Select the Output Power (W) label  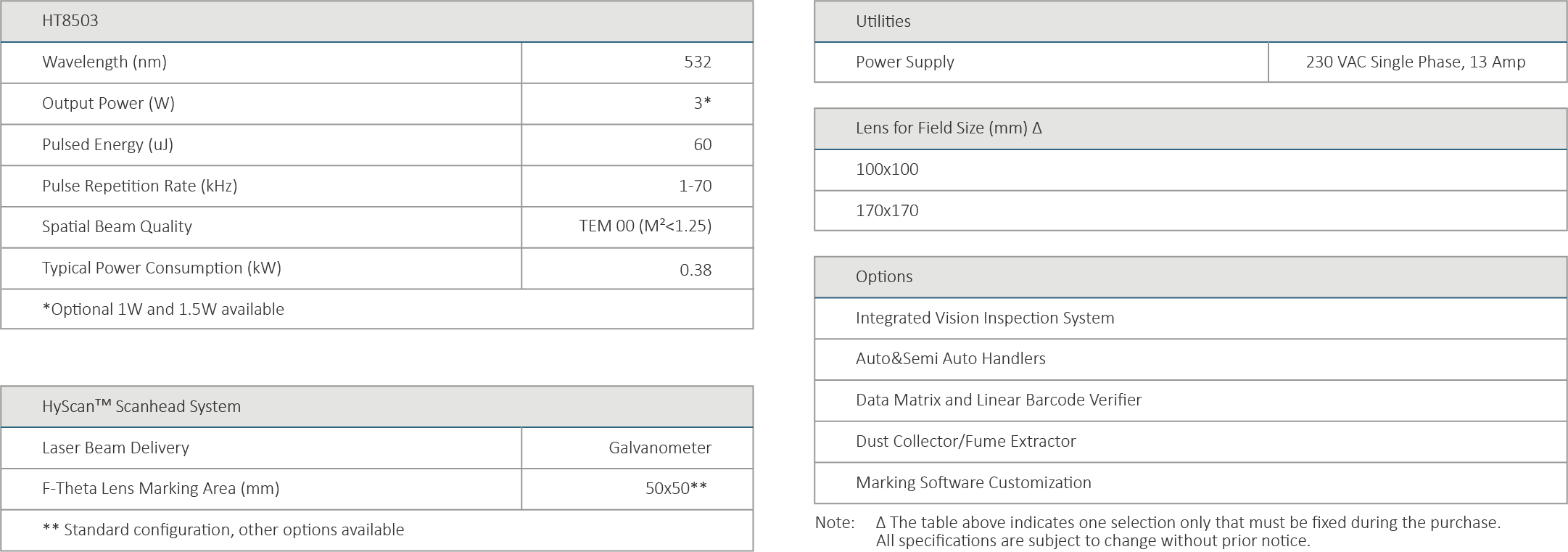tap(108, 104)
